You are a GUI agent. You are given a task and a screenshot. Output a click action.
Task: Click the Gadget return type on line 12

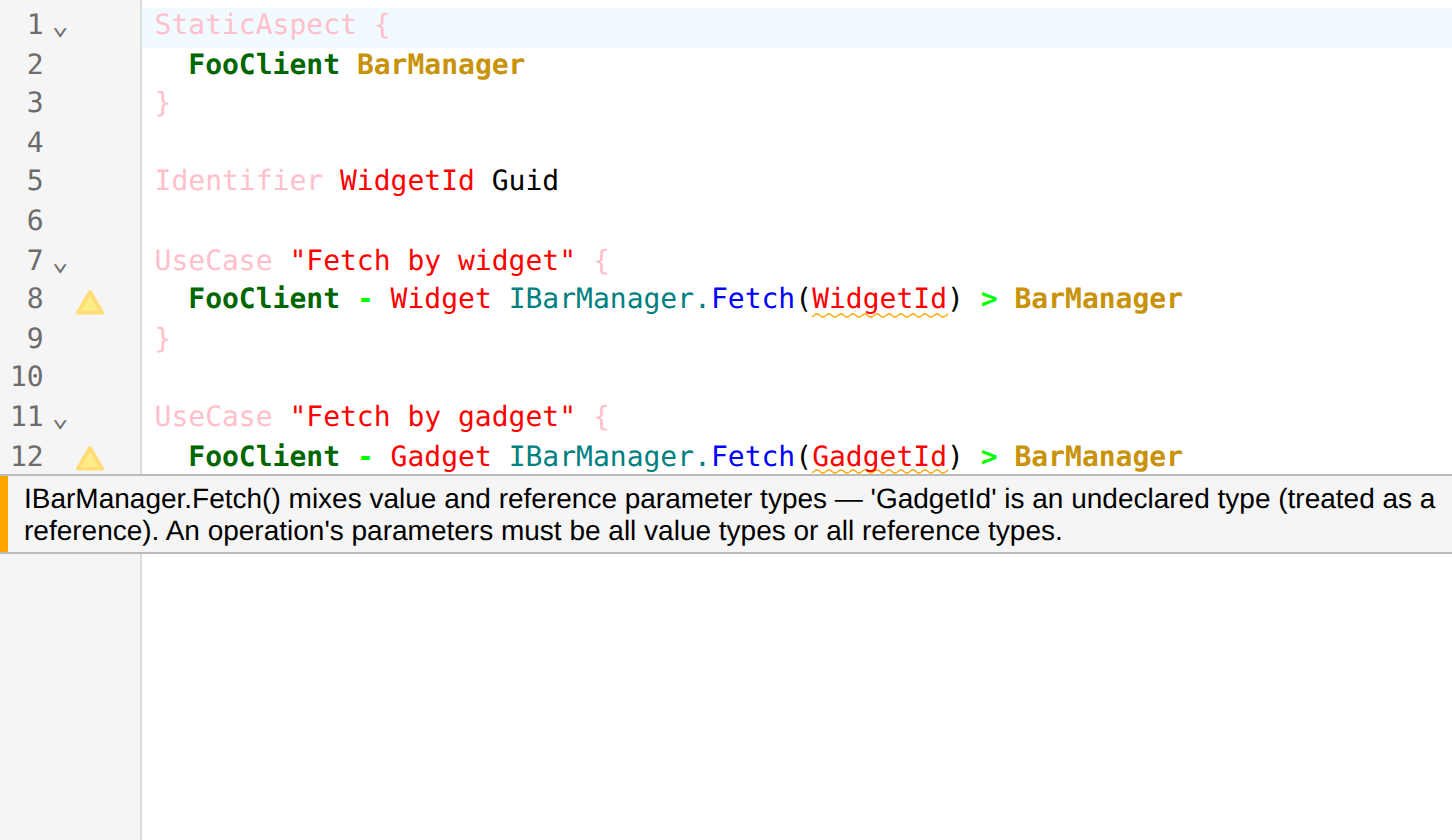[440, 457]
